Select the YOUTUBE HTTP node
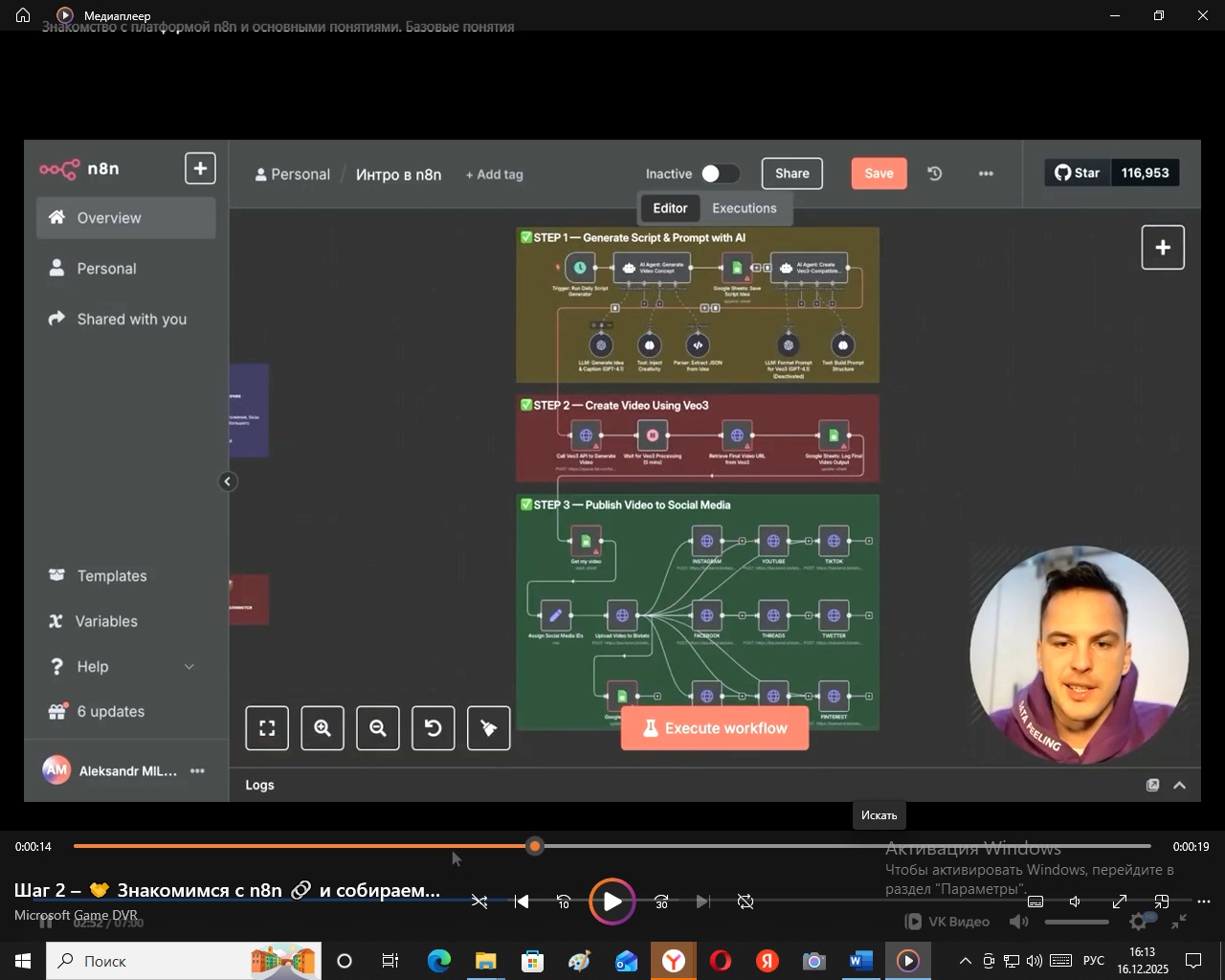Screen dimensions: 1225x980 point(773,541)
